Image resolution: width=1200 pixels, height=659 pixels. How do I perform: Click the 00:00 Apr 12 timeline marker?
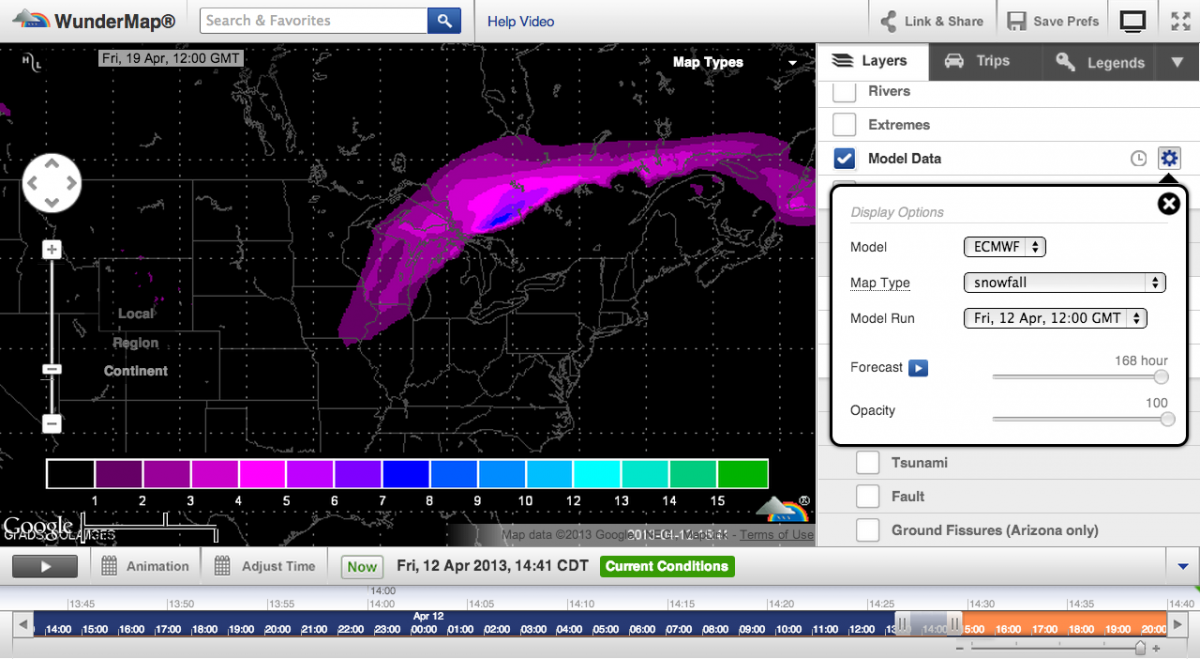[424, 629]
